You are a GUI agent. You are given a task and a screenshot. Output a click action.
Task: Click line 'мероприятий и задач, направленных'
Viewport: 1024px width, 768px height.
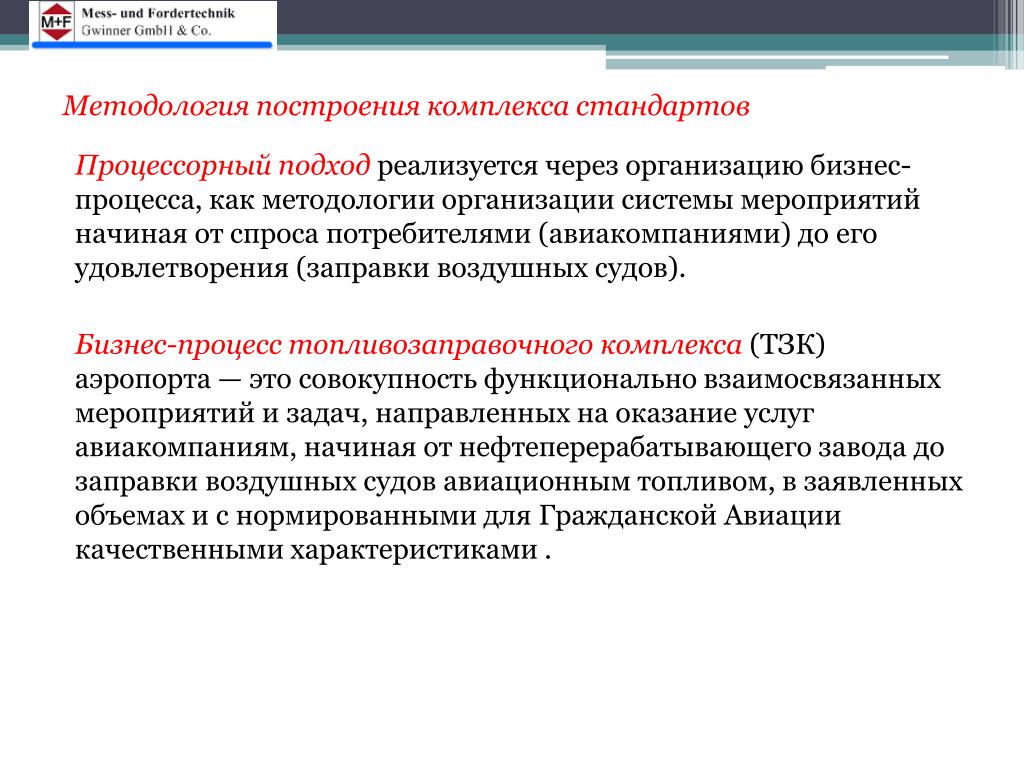pos(322,414)
